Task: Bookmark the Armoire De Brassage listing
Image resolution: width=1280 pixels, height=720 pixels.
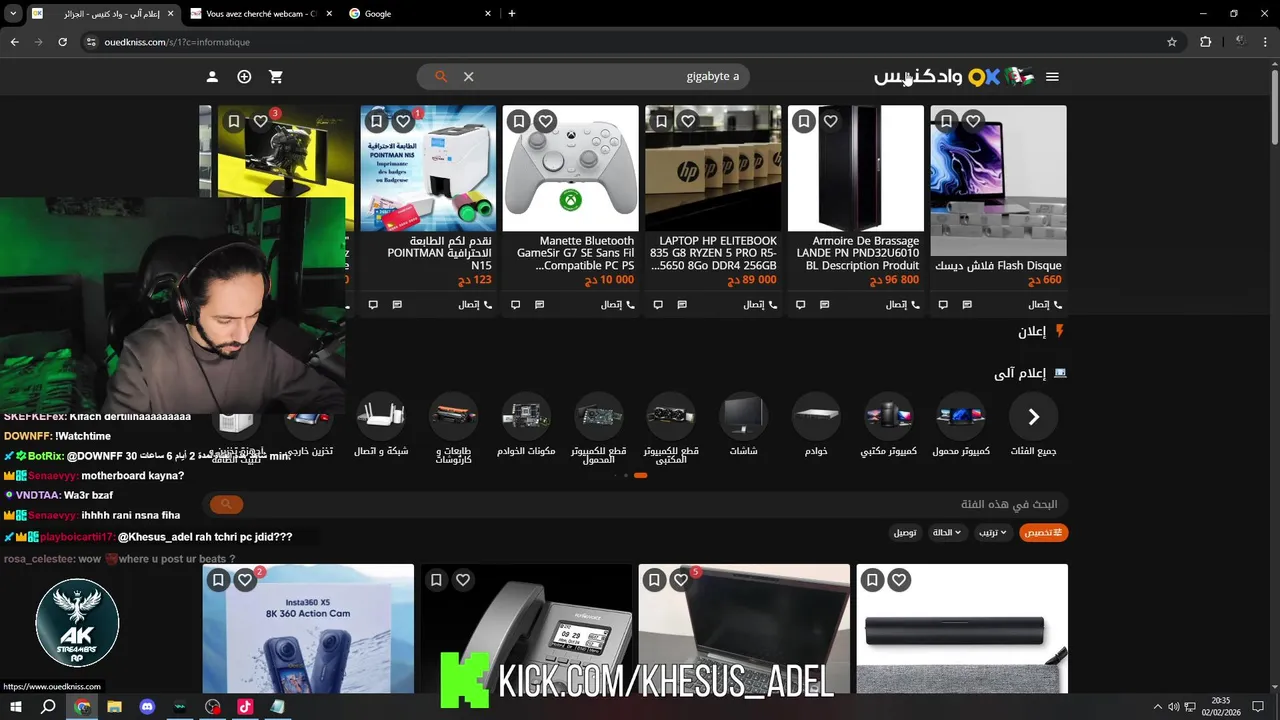Action: coord(804,121)
